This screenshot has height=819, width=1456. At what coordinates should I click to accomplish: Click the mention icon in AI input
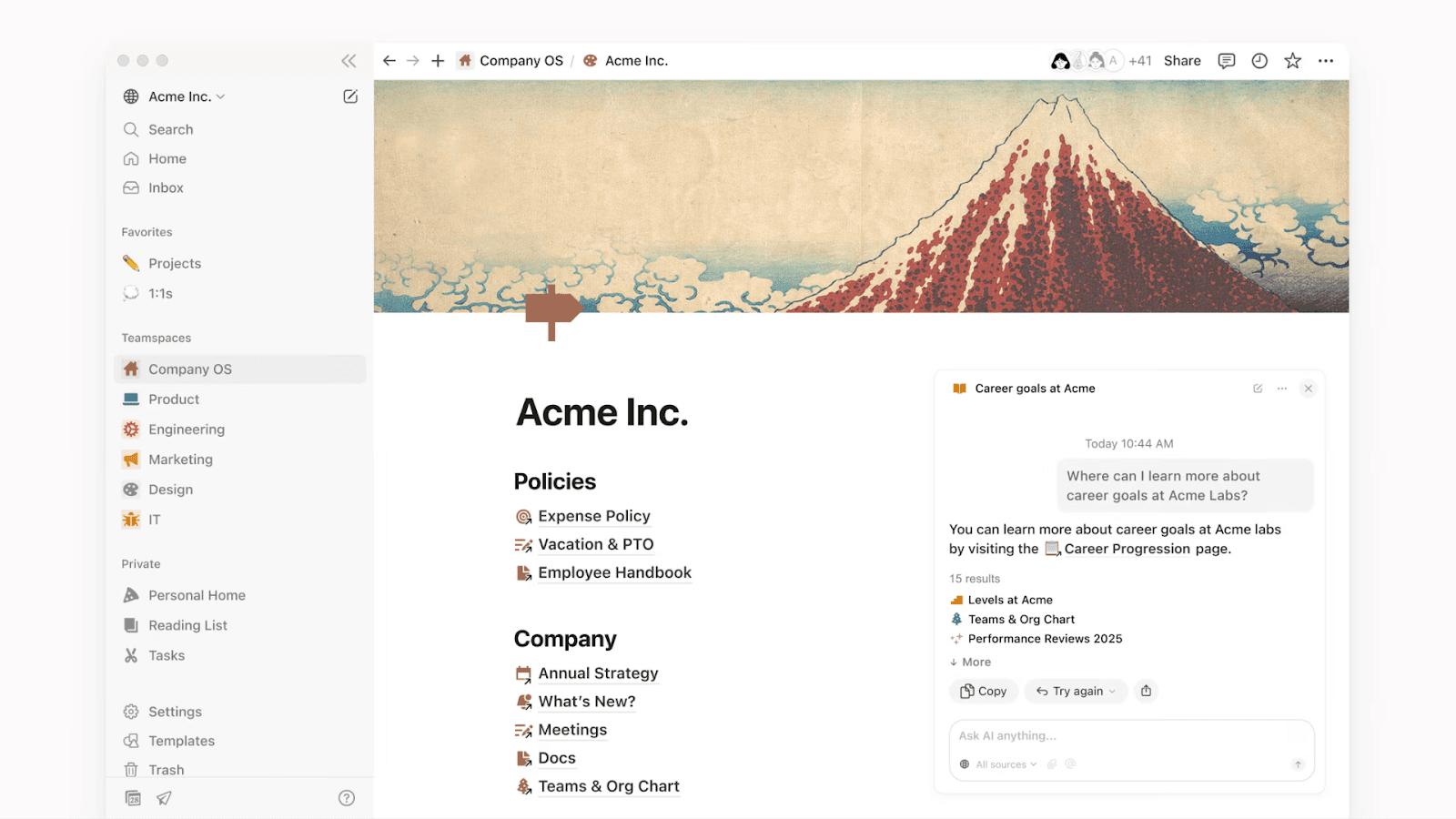pyautogui.click(x=1071, y=764)
